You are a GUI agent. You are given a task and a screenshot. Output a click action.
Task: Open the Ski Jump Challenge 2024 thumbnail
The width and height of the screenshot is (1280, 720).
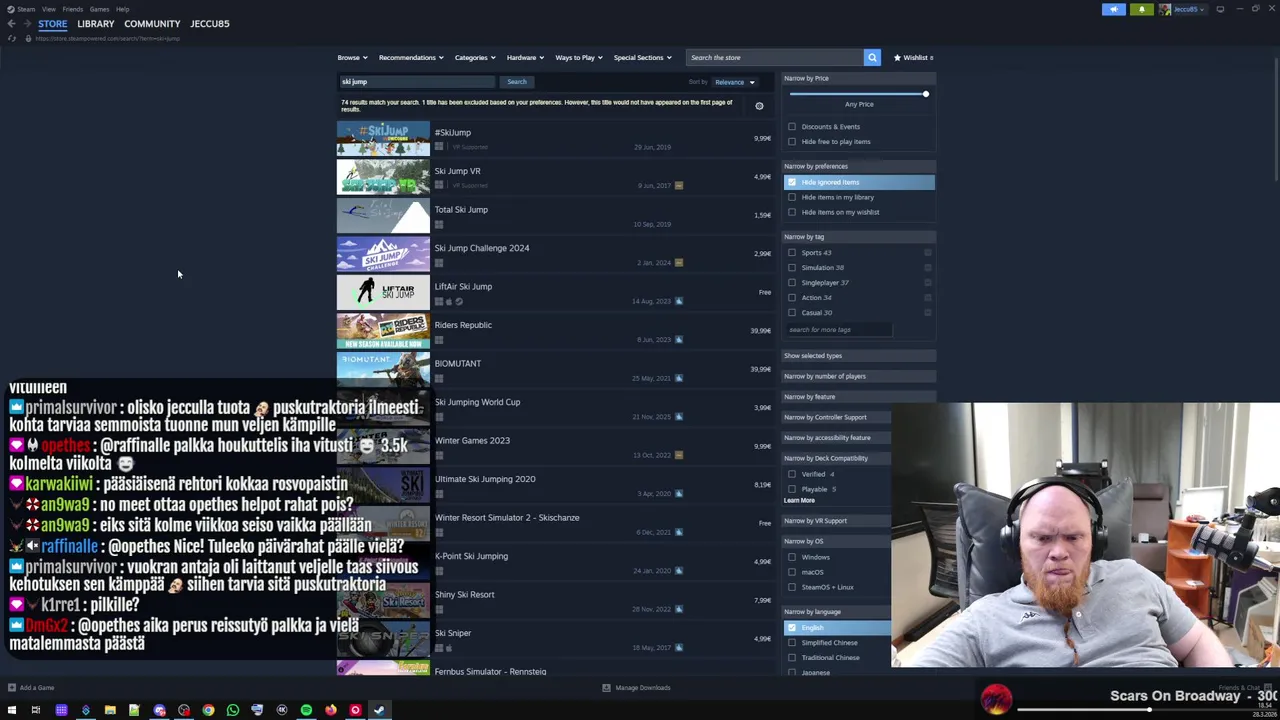click(383, 254)
